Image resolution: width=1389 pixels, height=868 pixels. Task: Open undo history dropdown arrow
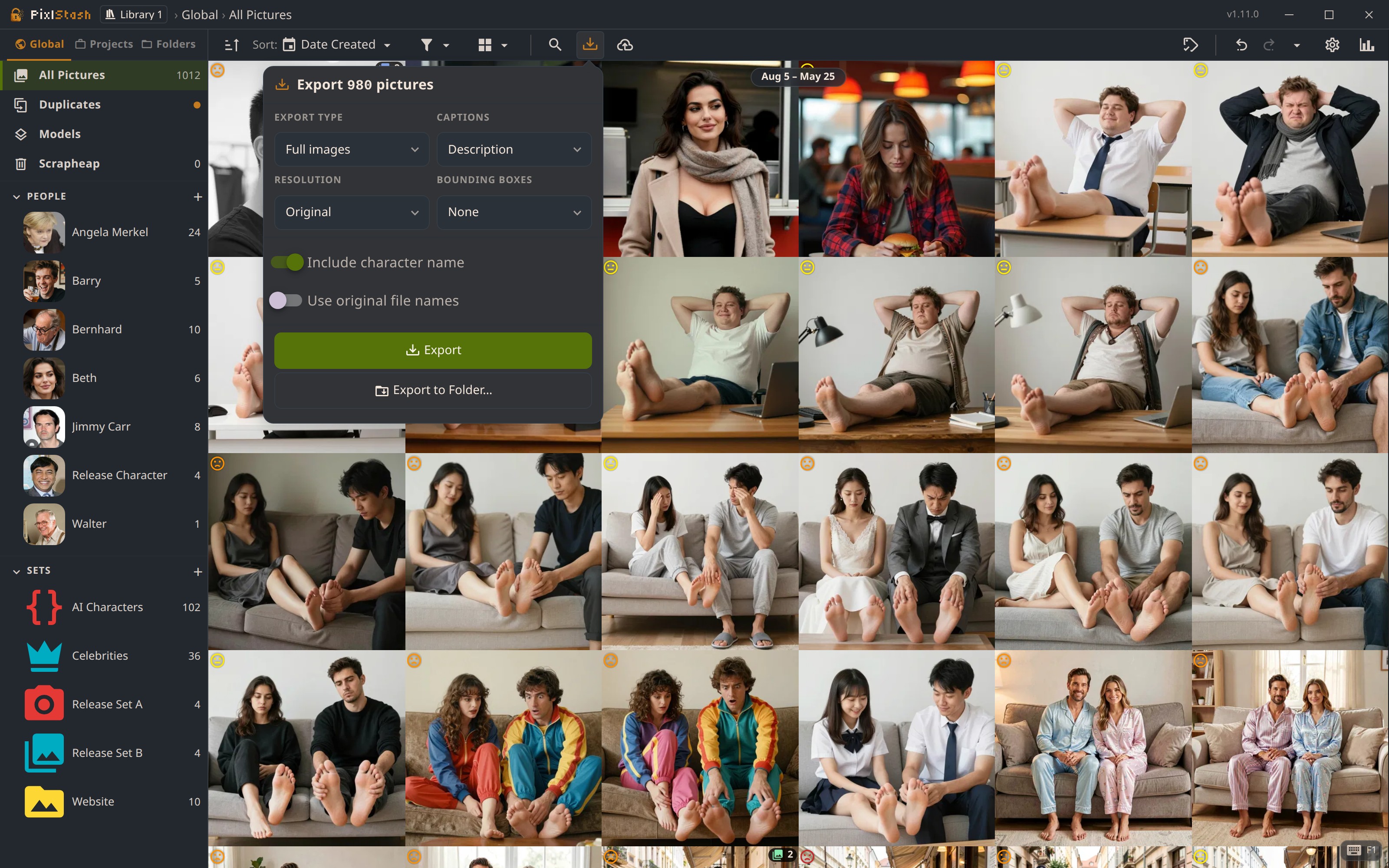coord(1297,45)
